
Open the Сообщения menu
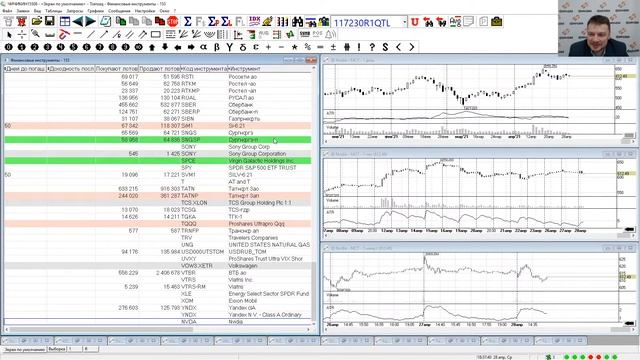click(119, 11)
